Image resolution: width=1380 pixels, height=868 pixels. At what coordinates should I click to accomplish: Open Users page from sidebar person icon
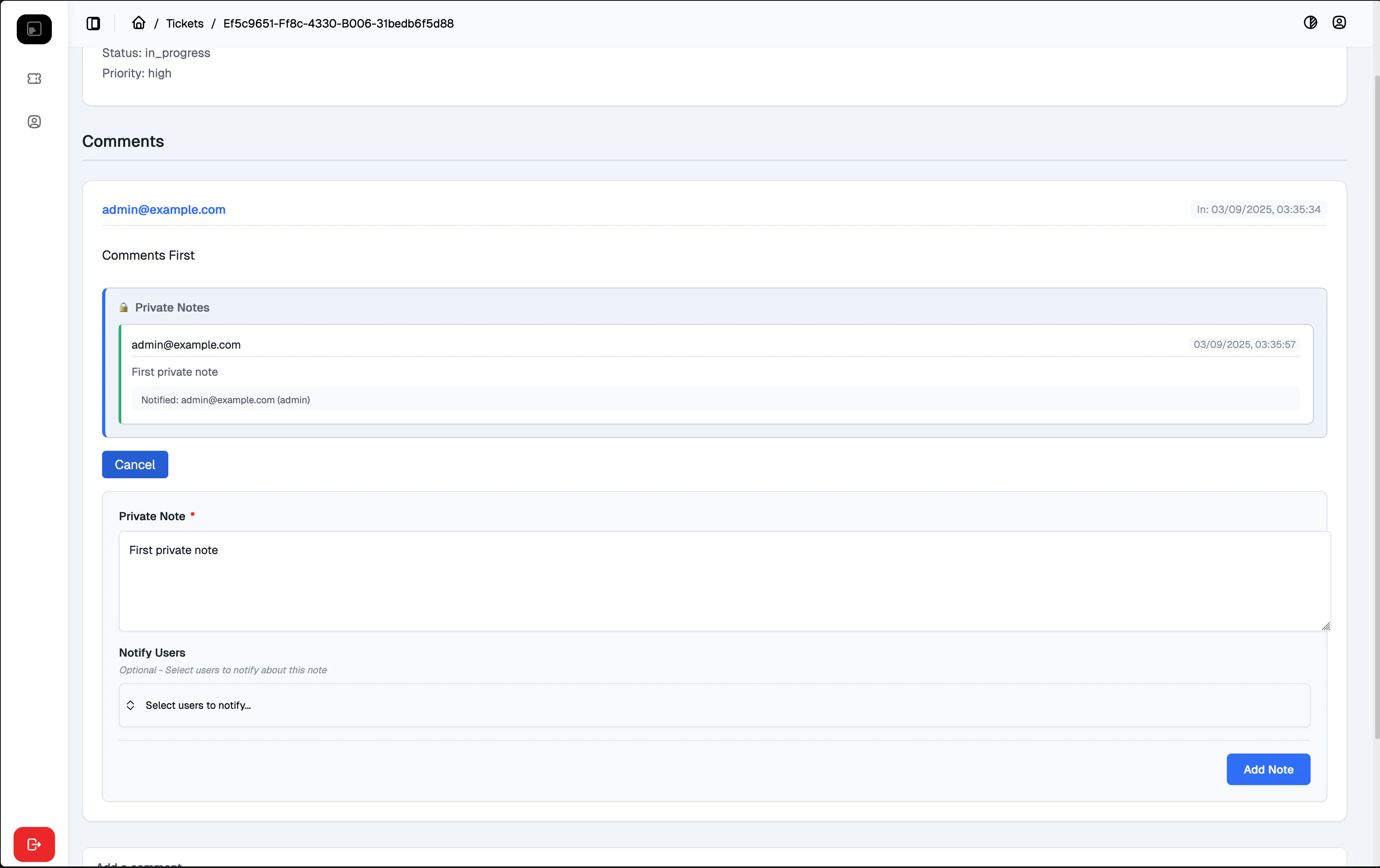[34, 122]
